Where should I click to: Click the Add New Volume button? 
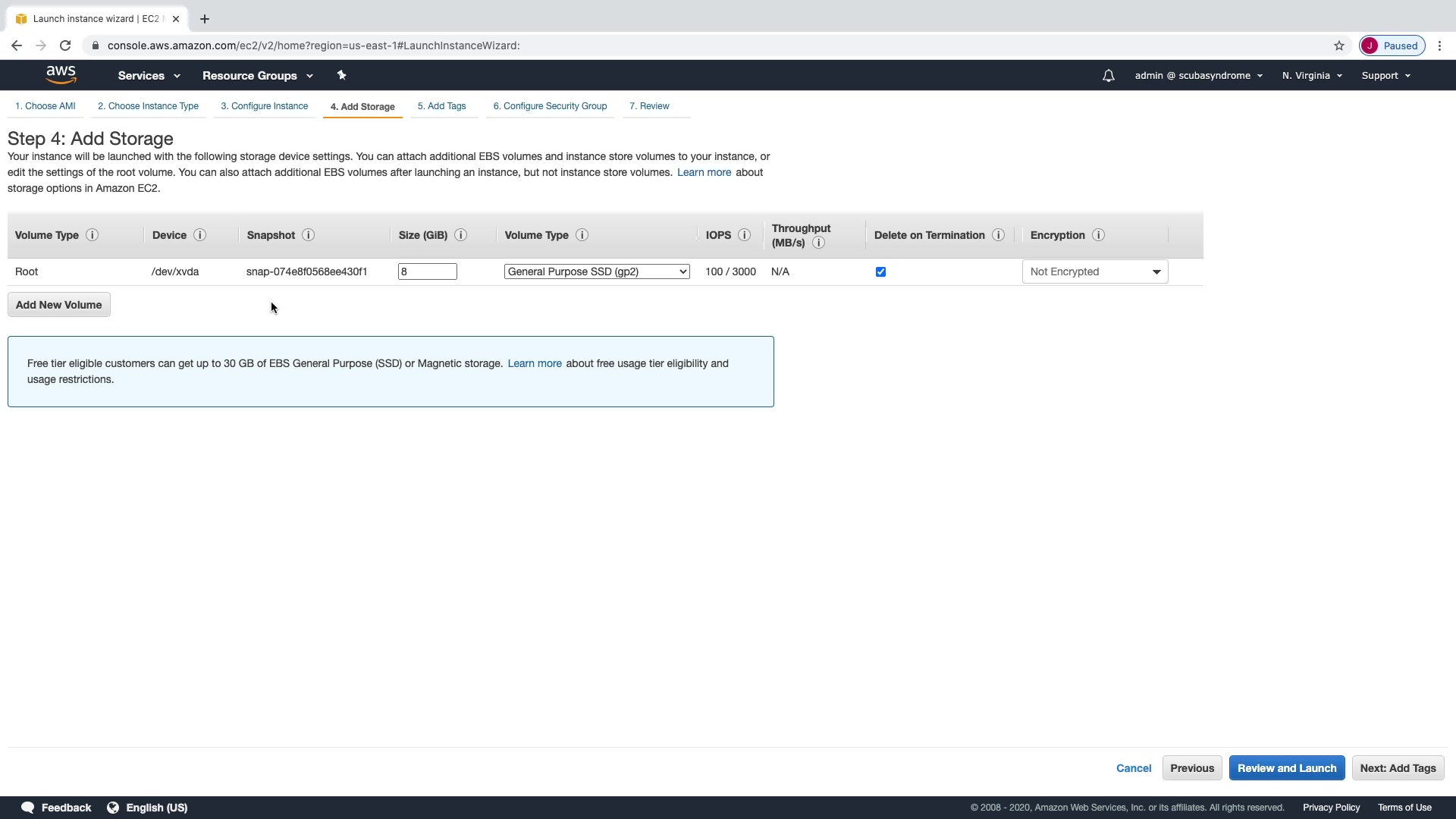pos(58,305)
